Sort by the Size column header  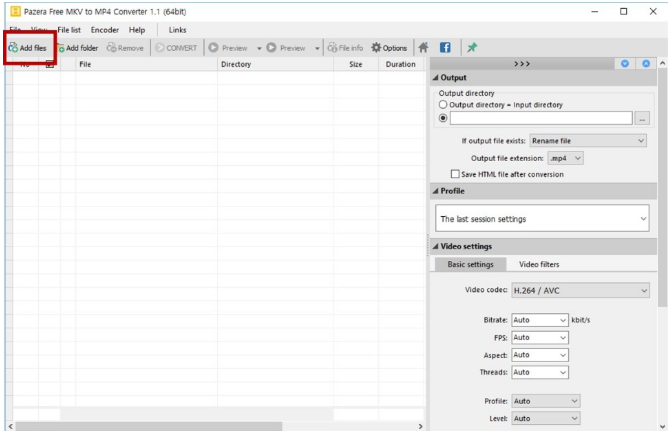click(x=356, y=64)
